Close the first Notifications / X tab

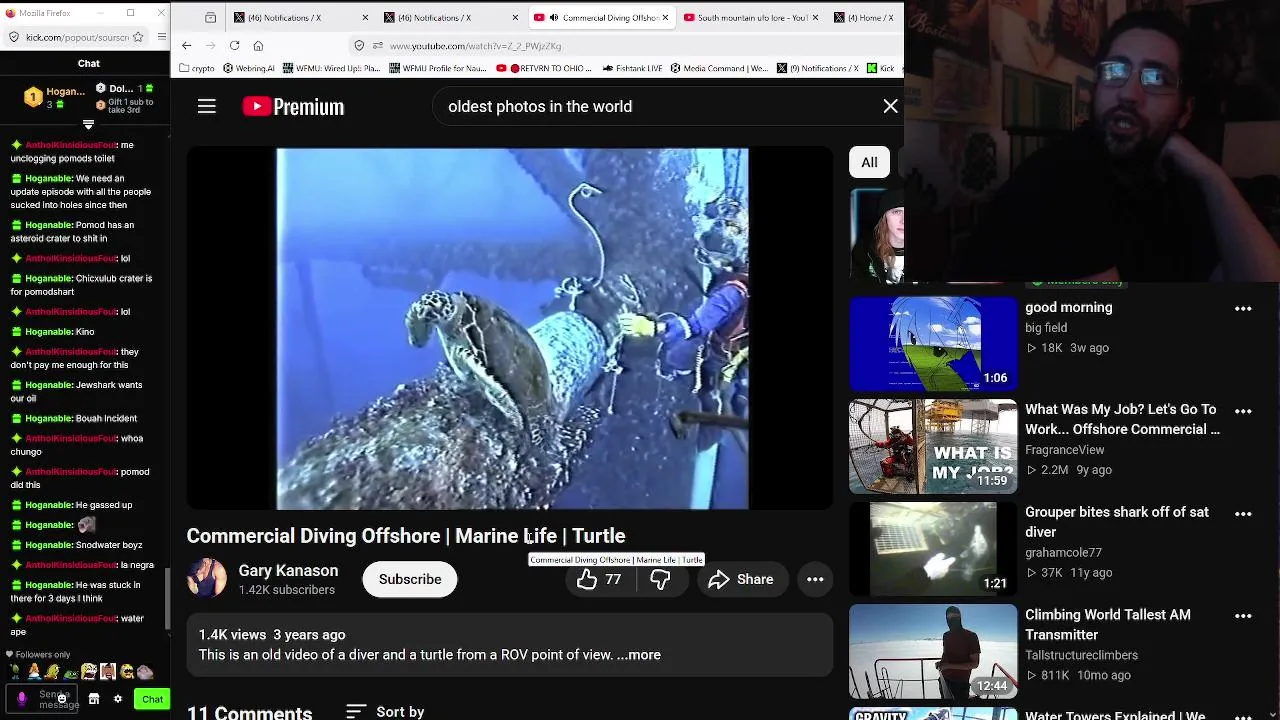pos(364,17)
